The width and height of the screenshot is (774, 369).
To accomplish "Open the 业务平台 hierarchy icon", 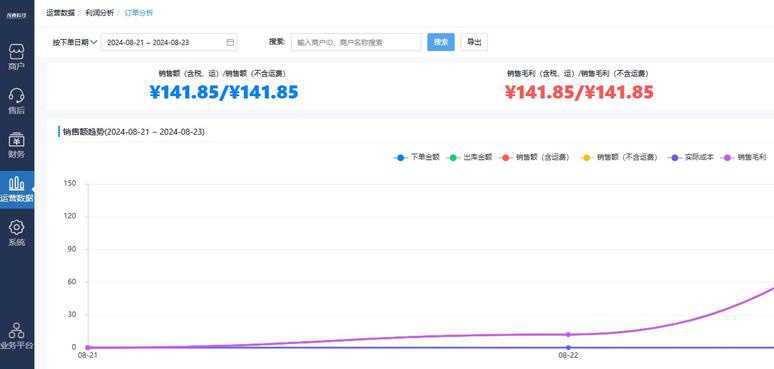I will click(x=16, y=331).
